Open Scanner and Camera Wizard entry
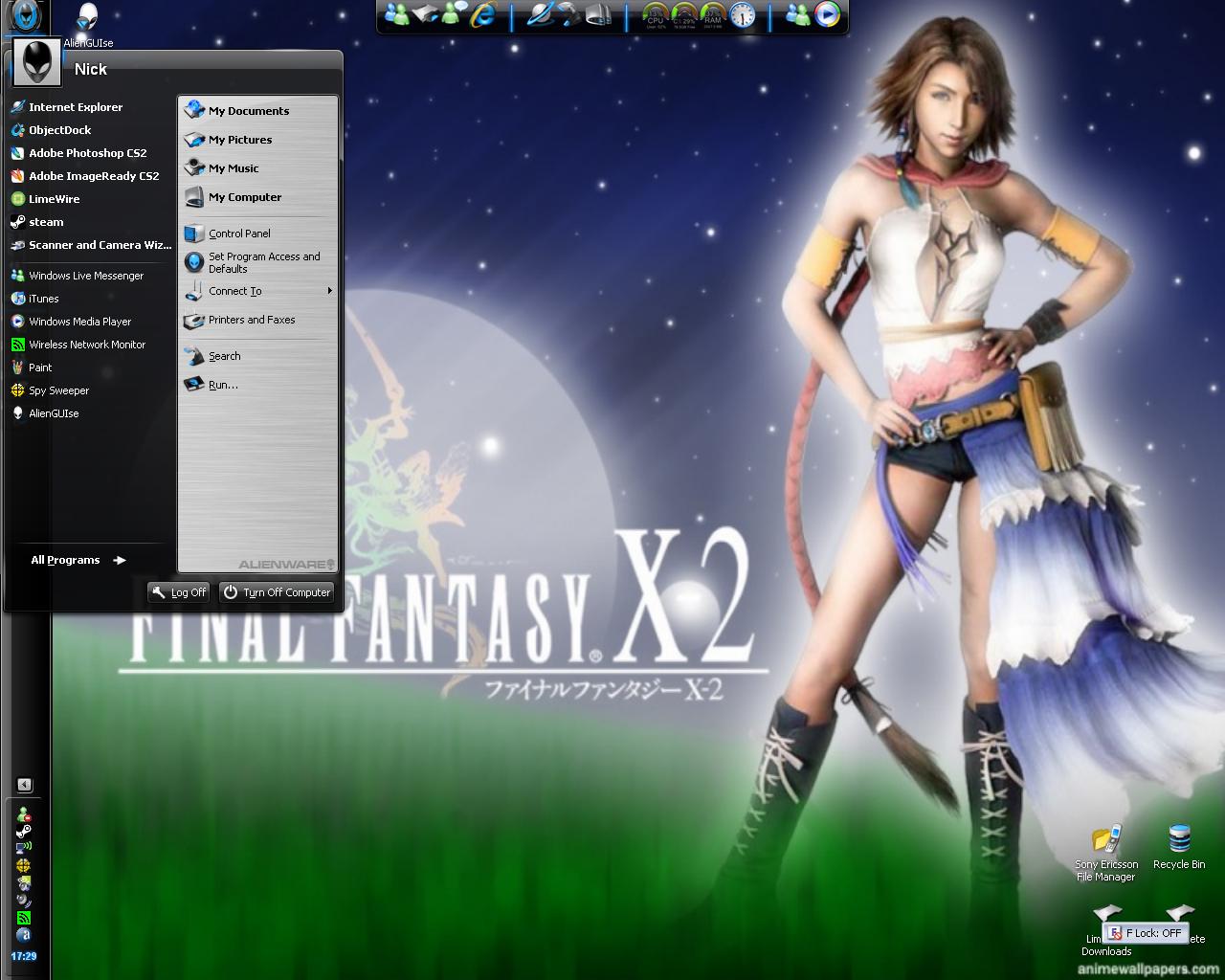This screenshot has width=1225, height=980. coord(90,245)
